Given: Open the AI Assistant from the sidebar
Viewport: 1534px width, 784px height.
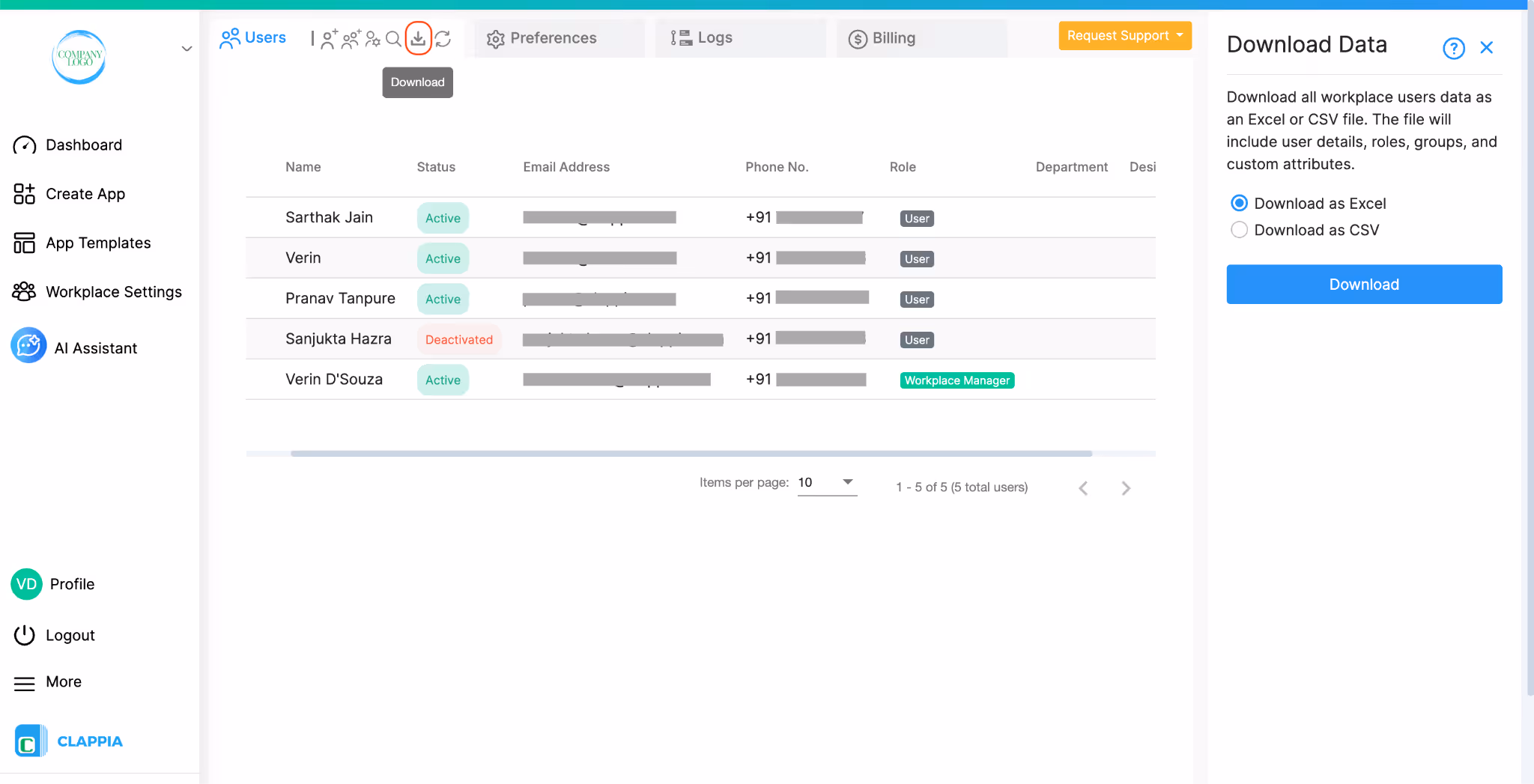Looking at the screenshot, I should 95,347.
